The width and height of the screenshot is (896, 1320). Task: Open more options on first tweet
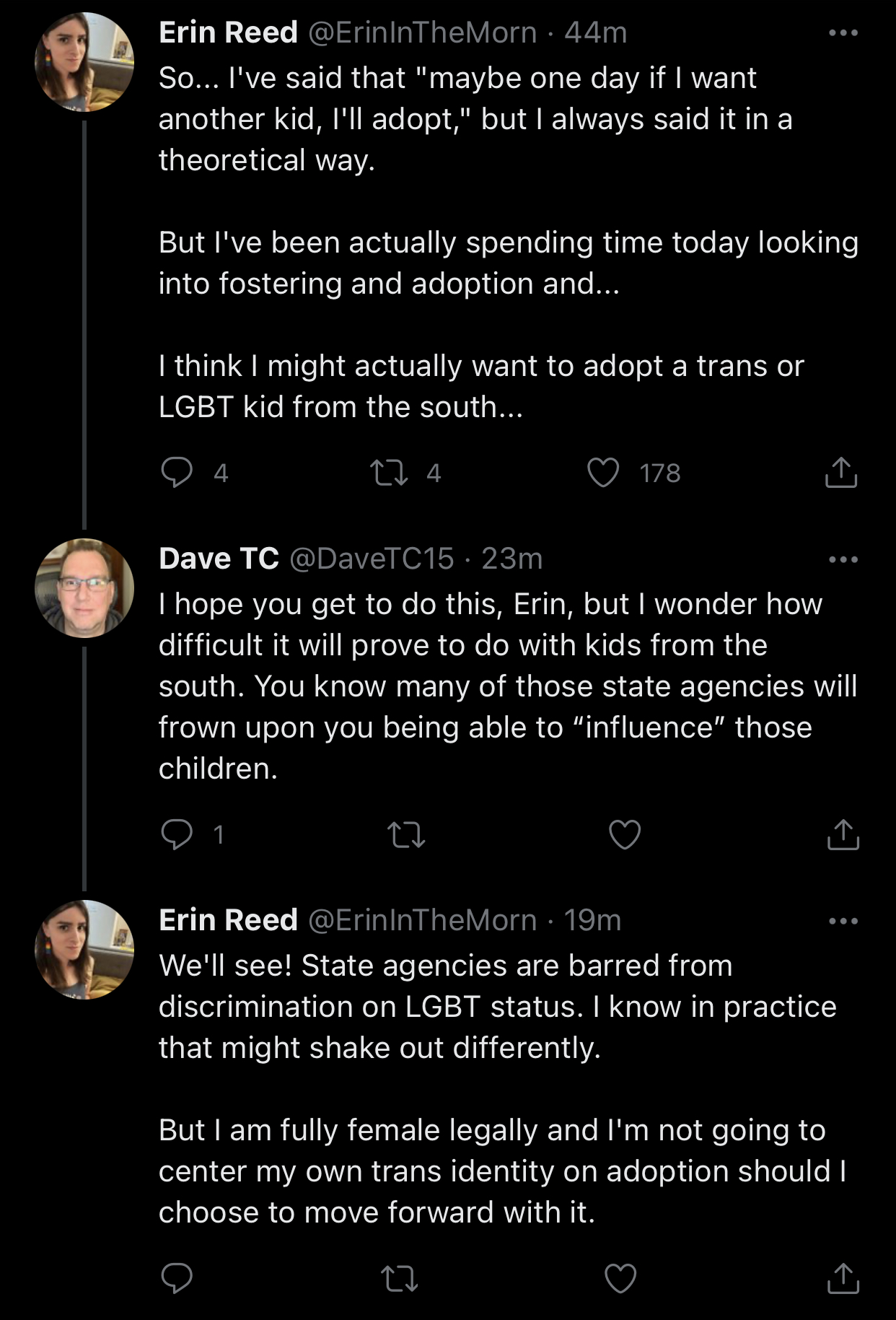coord(843,33)
